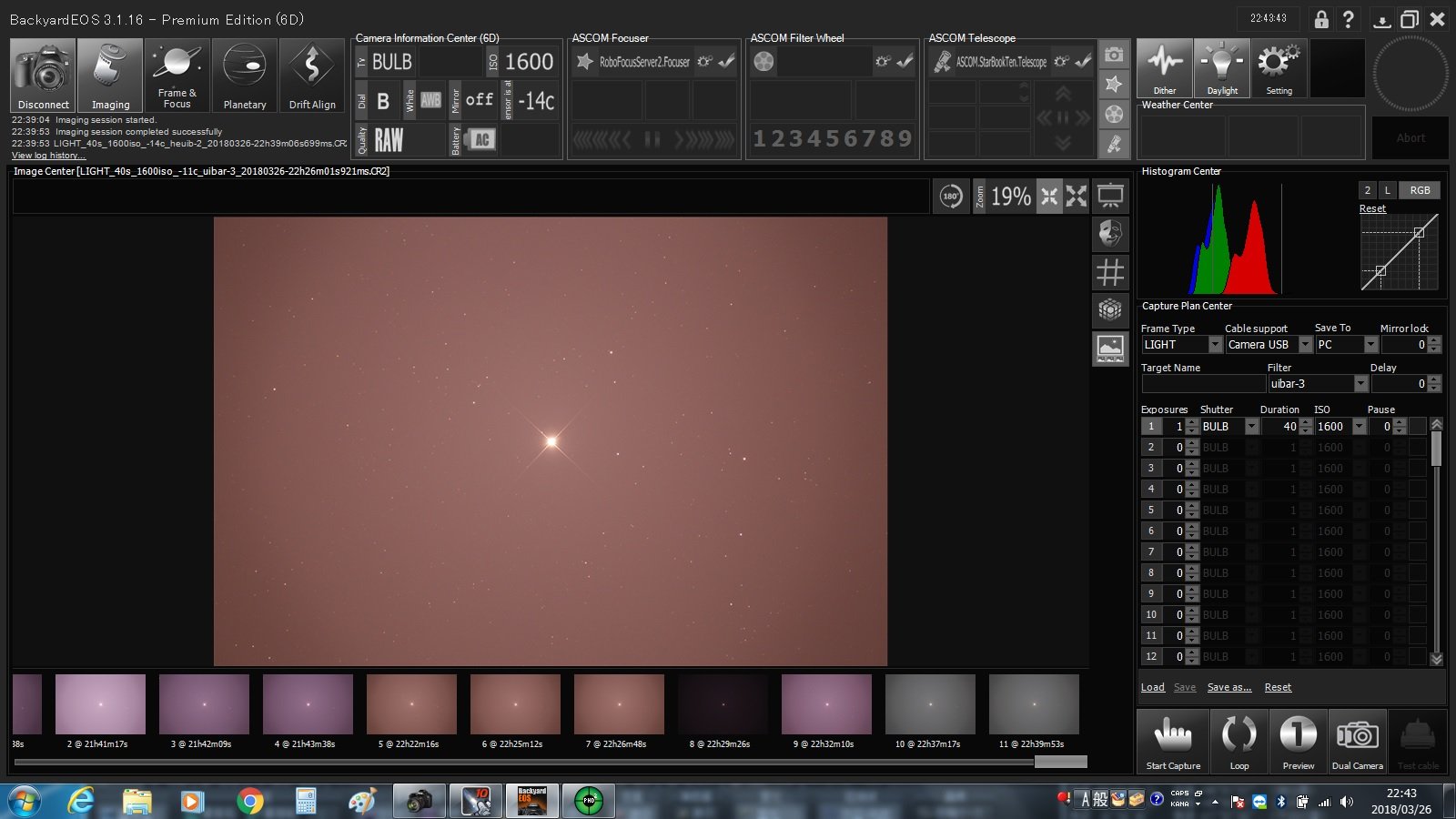Click the cube icon in image toolbar
This screenshot has width=1456, height=819.
pos(1110,310)
